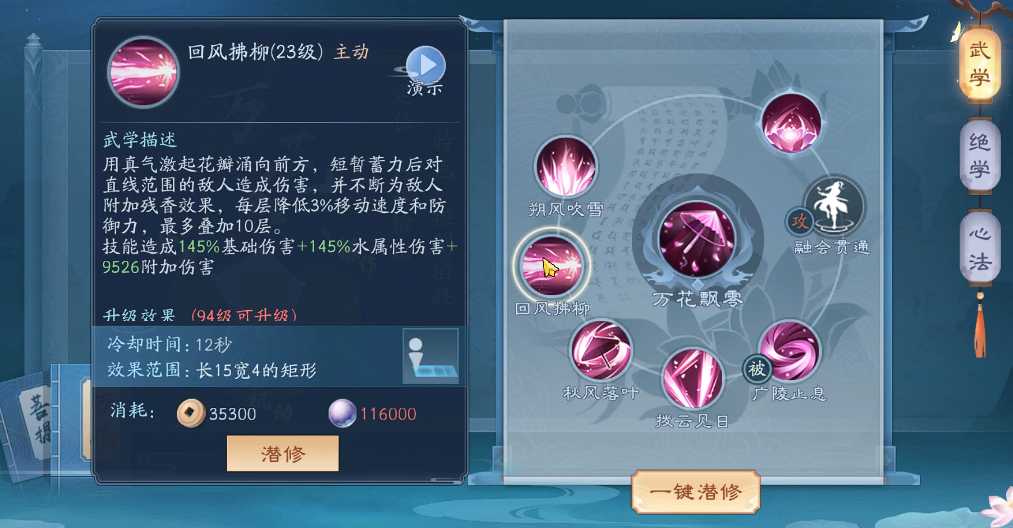
Task: Switch to the 心法 tab
Action: (979, 248)
